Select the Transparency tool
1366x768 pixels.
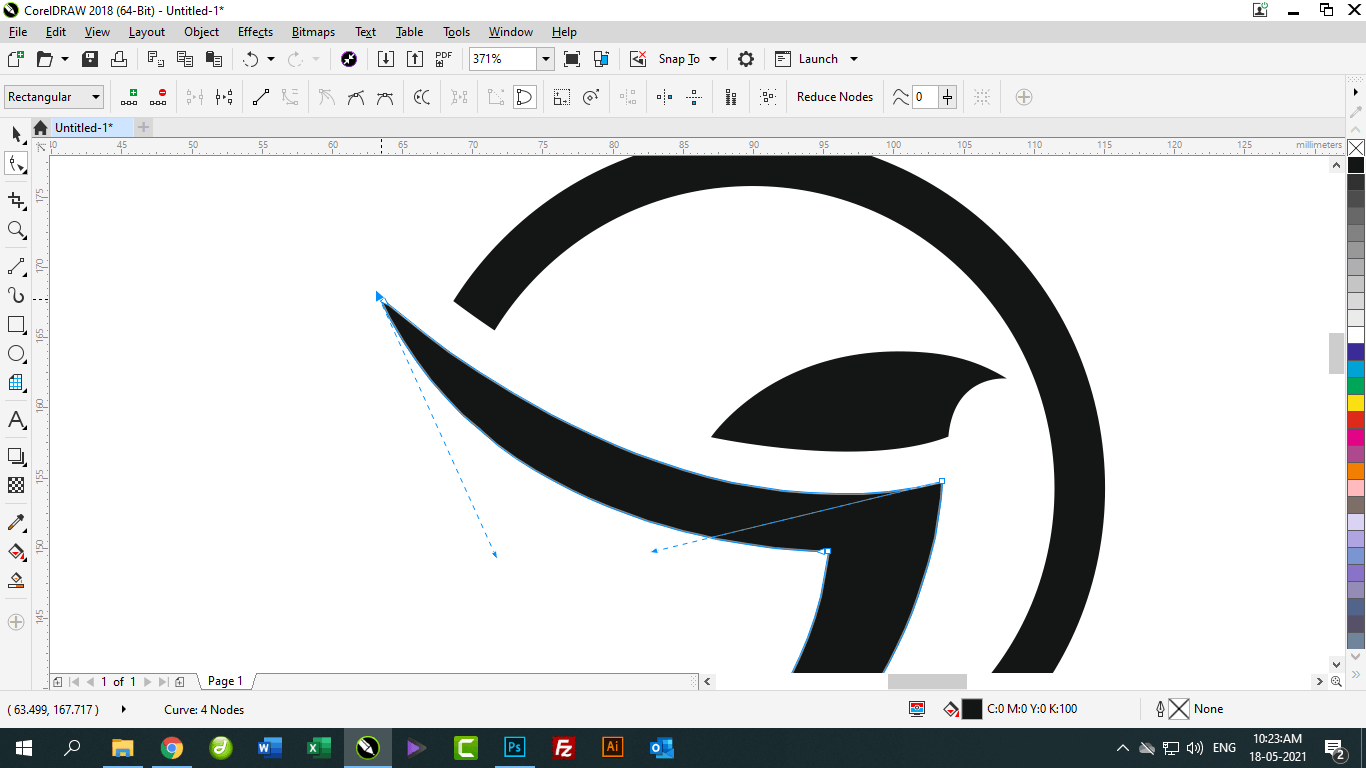click(16, 485)
